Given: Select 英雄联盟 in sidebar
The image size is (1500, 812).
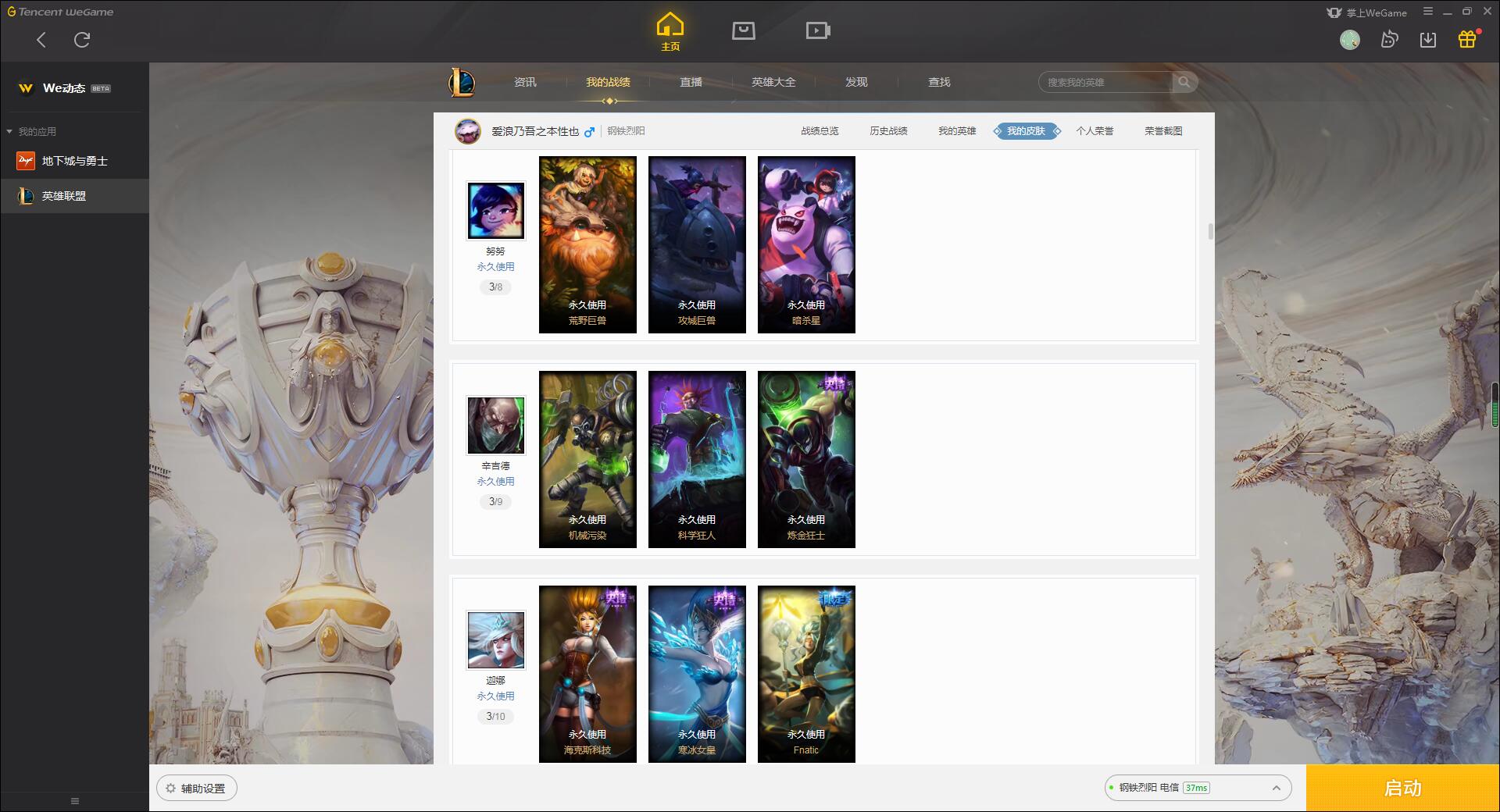Looking at the screenshot, I should 74,196.
